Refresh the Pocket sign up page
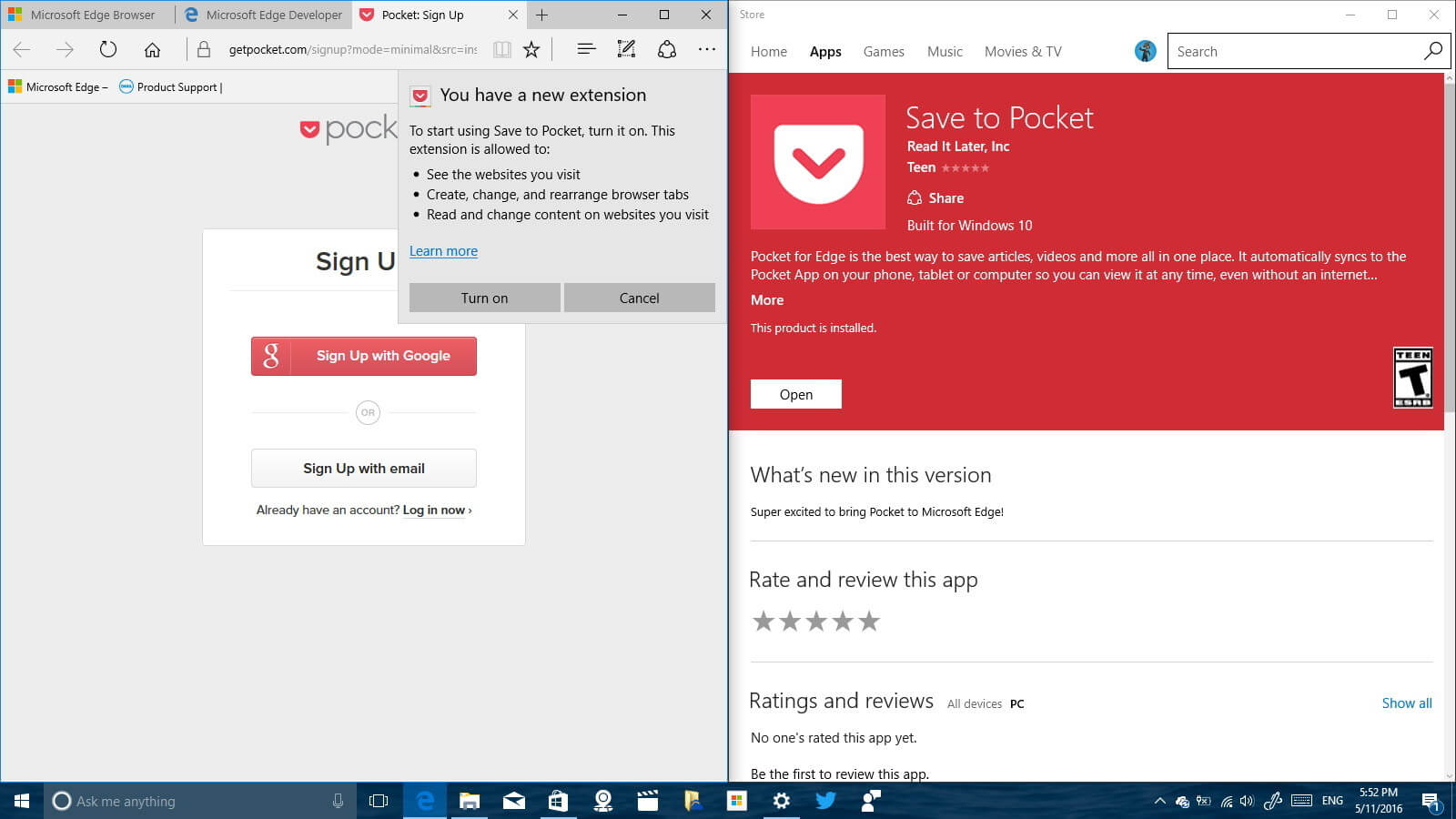This screenshot has height=819, width=1456. [108, 49]
